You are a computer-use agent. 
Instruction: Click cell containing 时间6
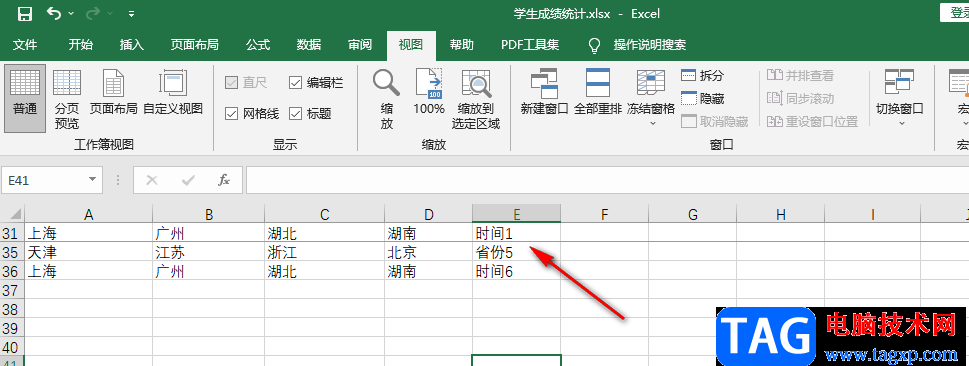click(517, 271)
